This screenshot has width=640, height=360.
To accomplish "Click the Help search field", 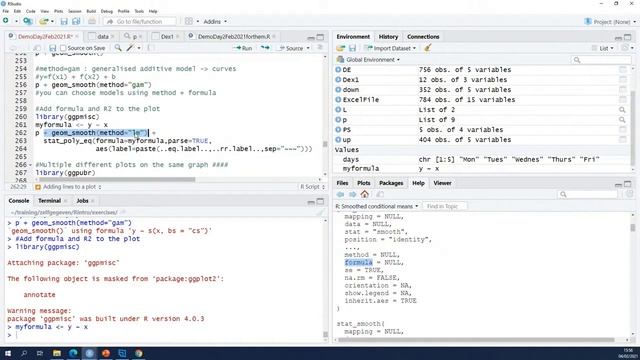I will (x=588, y=194).
